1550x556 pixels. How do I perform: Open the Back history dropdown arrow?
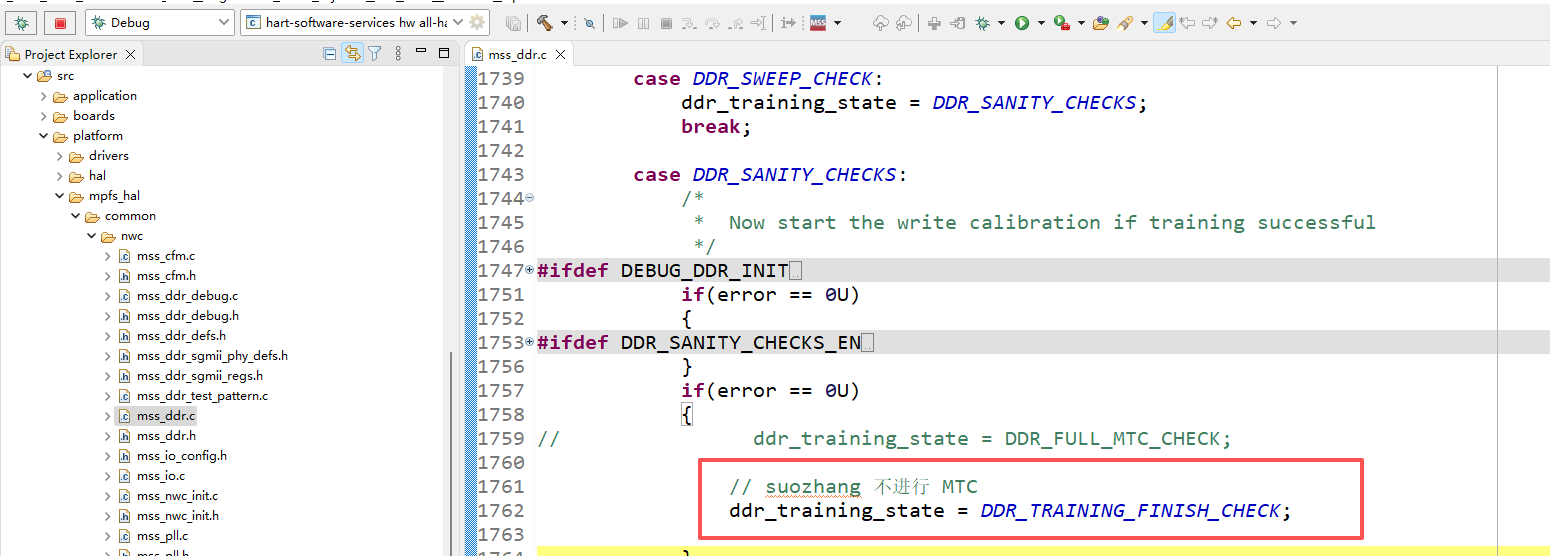[1253, 23]
